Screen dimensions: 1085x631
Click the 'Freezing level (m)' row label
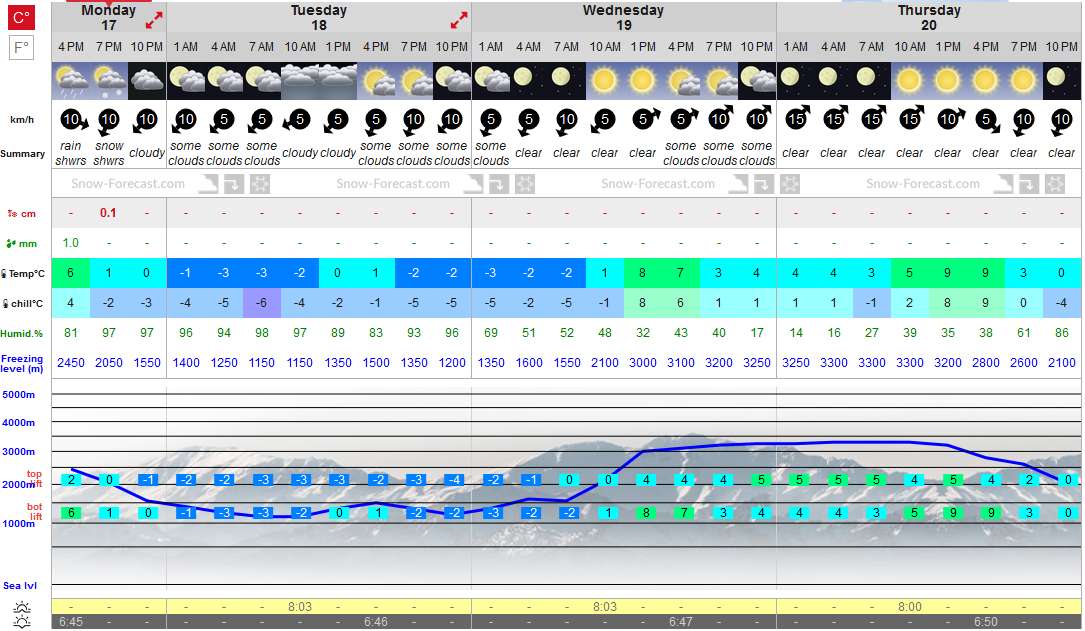(x=22, y=364)
